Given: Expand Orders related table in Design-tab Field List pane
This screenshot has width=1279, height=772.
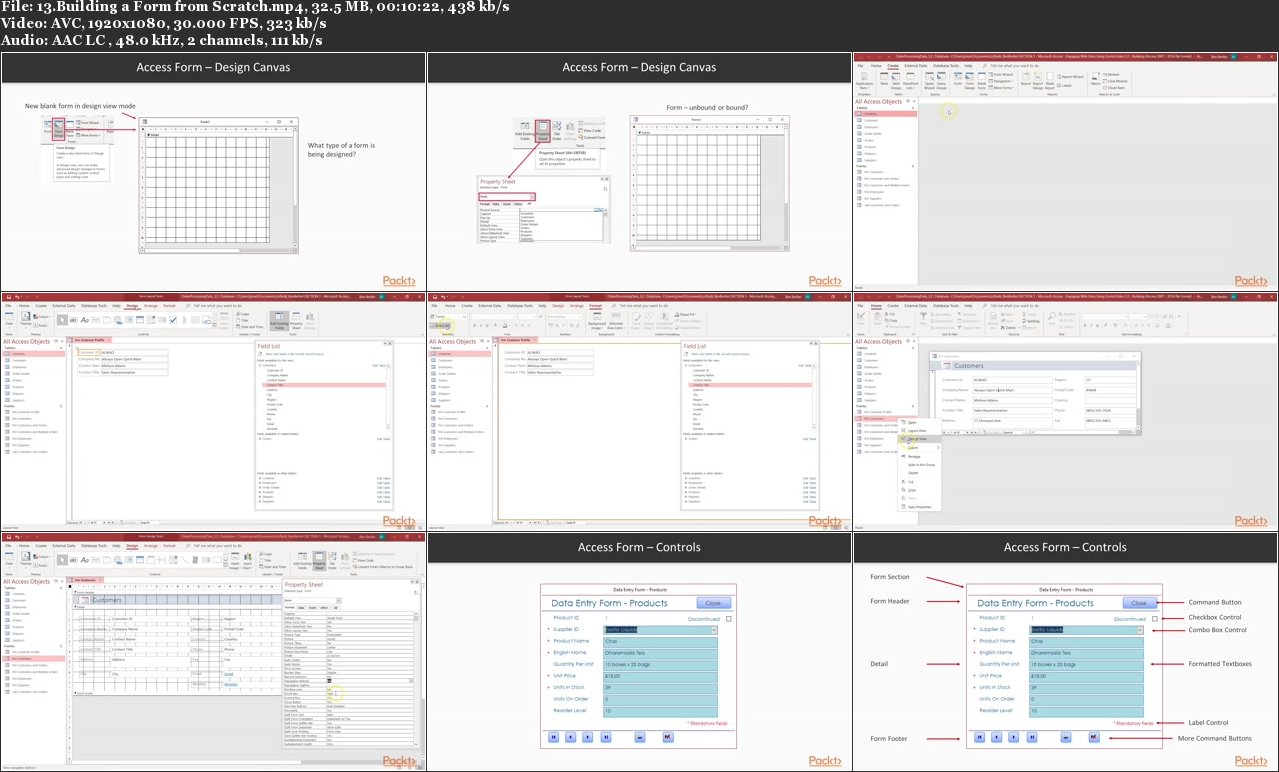Looking at the screenshot, I should (260, 439).
